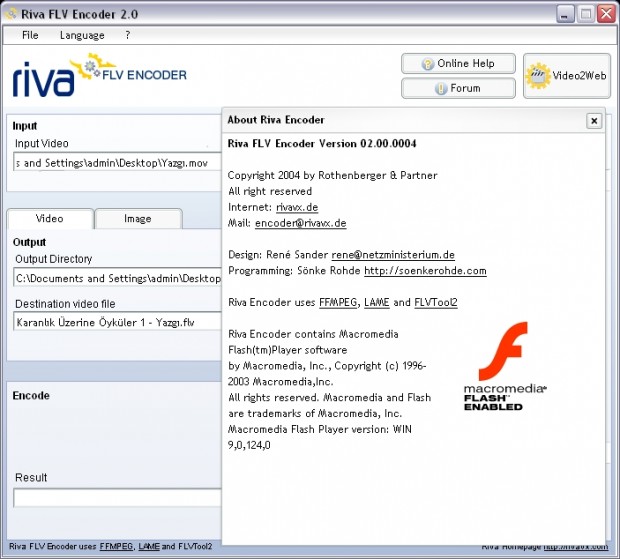Close the Riva FLV Encoder window

[x=606, y=14]
